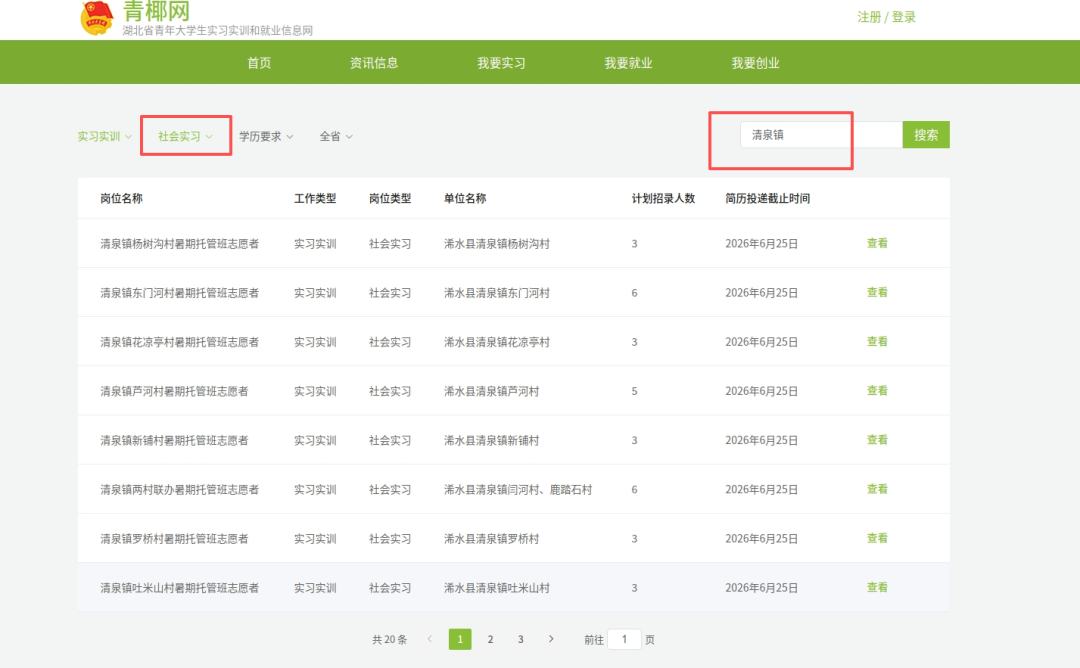This screenshot has width=1080, height=668.
Task: Open 我要就业 navigation item
Action: tap(628, 63)
